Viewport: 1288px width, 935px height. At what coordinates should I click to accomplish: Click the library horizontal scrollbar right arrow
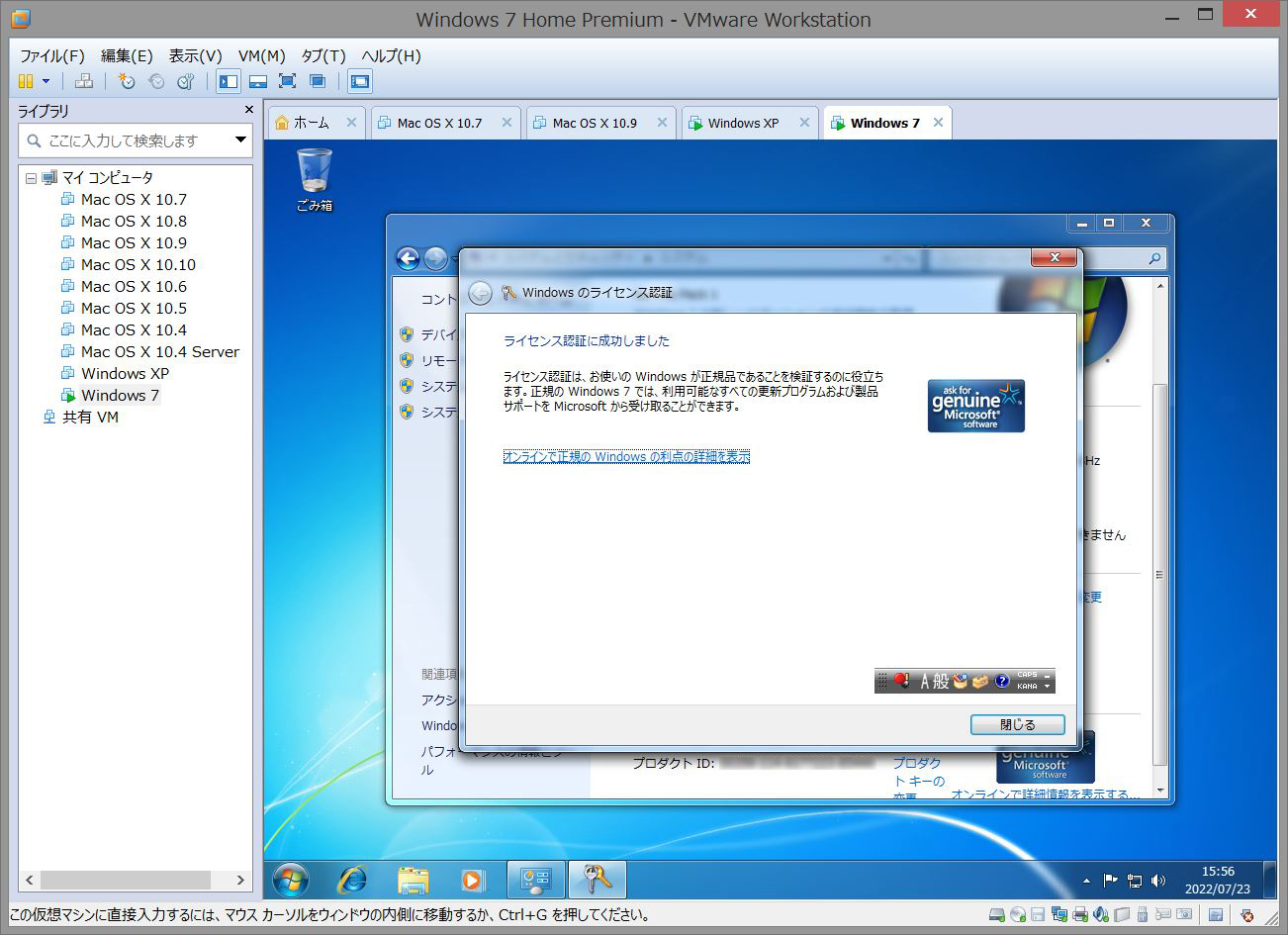click(240, 880)
